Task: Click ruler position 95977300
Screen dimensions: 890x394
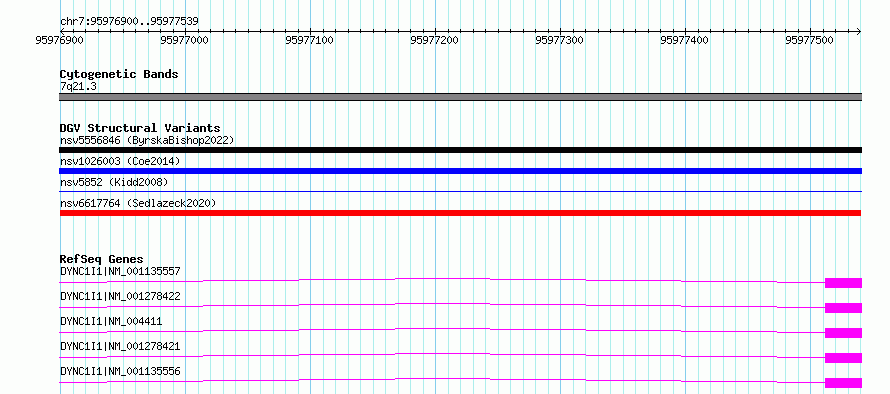Action: coord(559,40)
